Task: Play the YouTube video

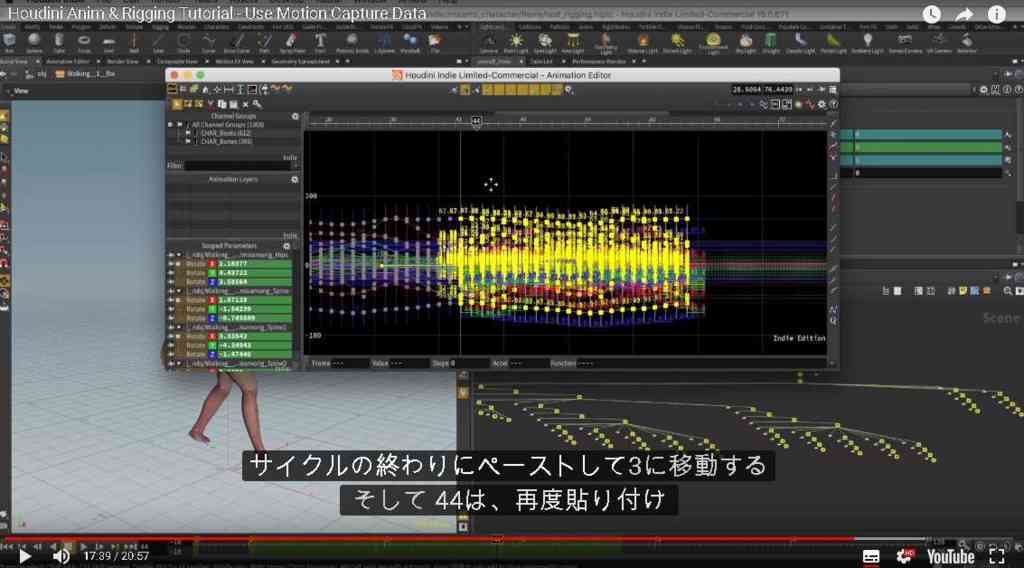Action: click(24, 556)
